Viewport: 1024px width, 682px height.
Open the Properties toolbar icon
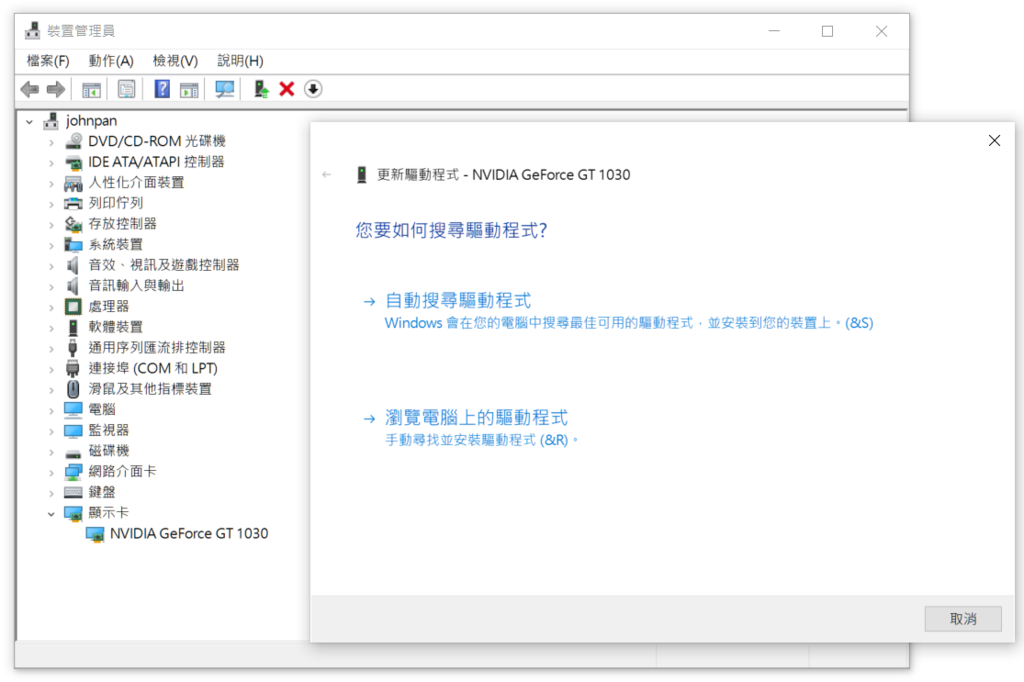126,89
